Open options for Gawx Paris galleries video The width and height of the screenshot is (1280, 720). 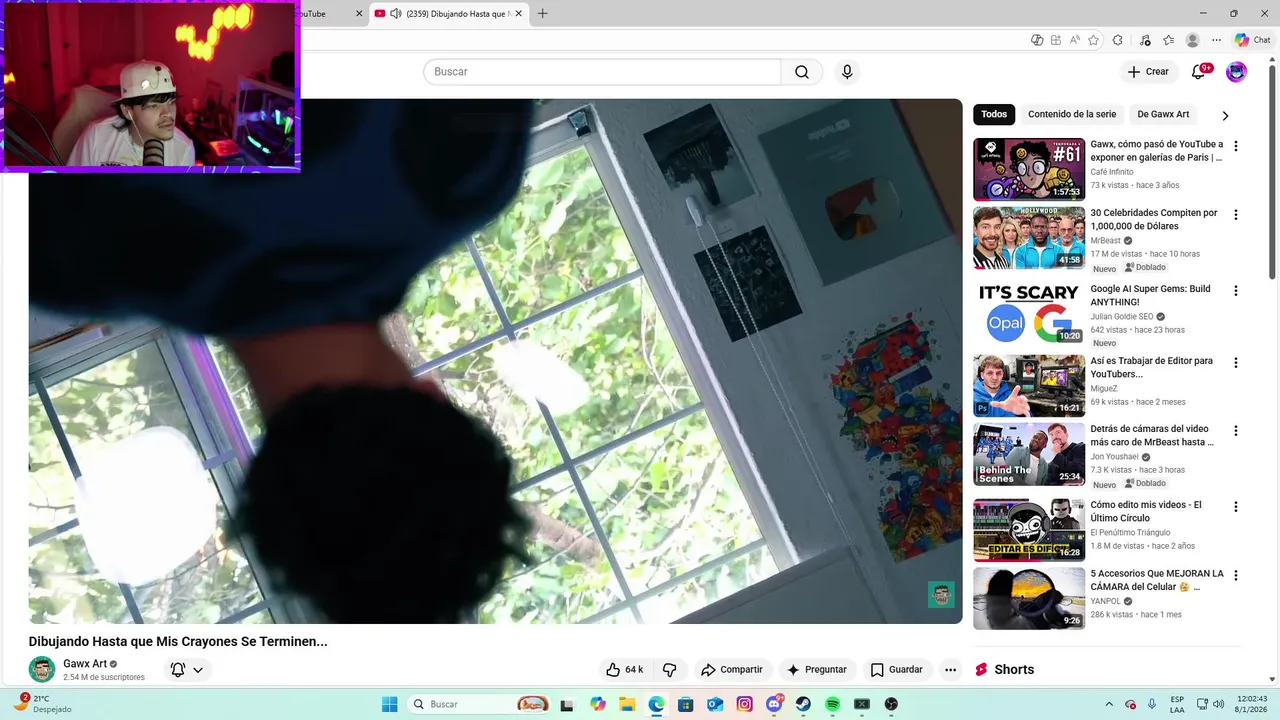click(1236, 146)
